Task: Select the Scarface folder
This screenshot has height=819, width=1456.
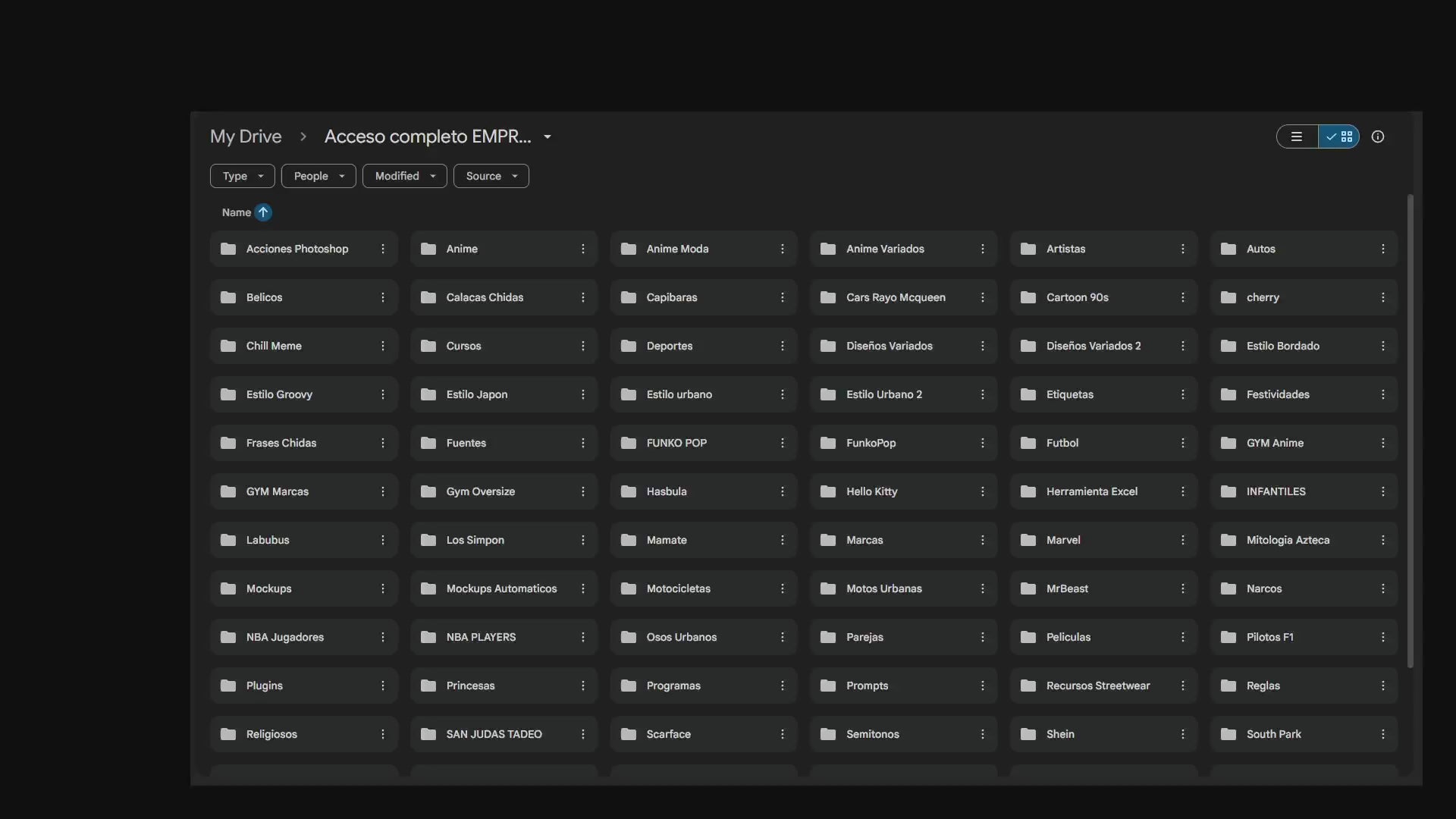Action: [703, 734]
